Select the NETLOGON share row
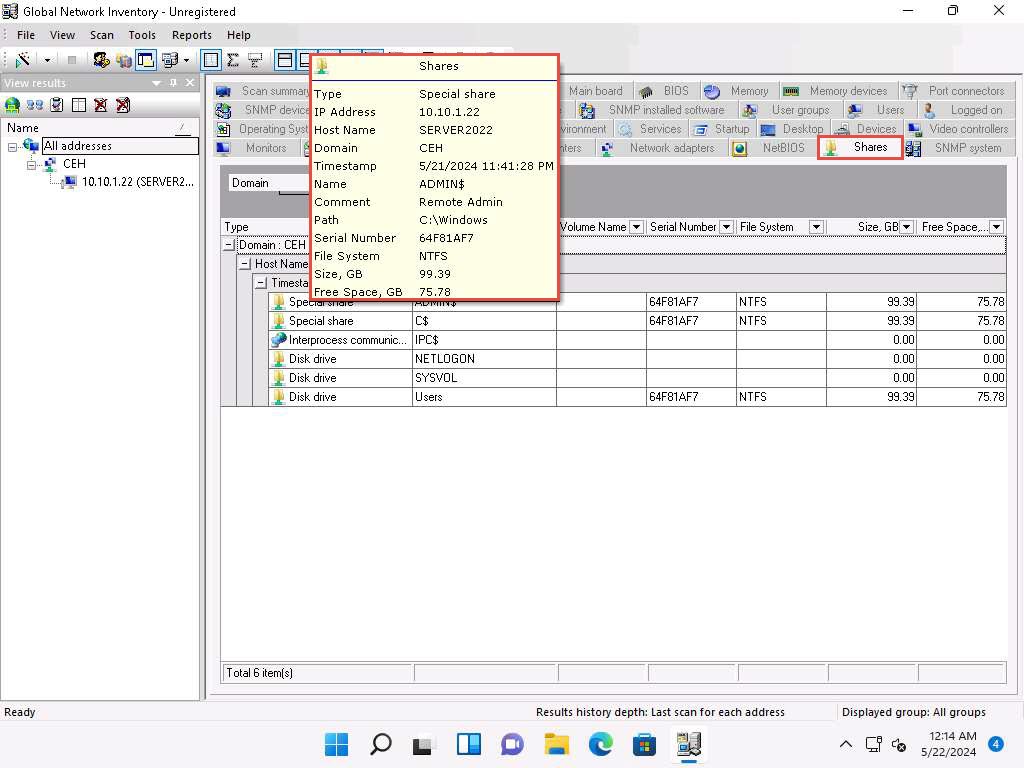 point(444,359)
